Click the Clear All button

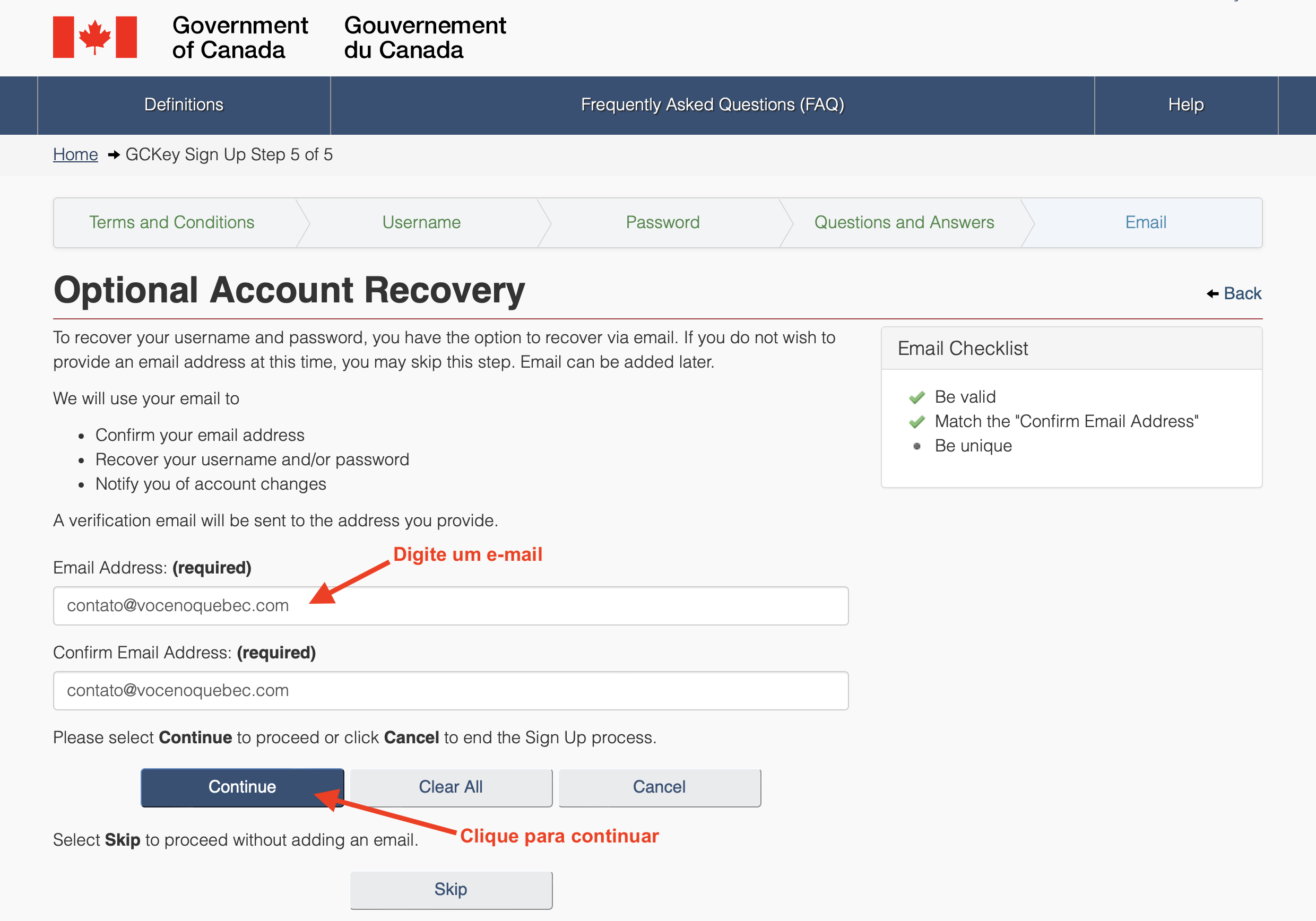[x=451, y=787]
